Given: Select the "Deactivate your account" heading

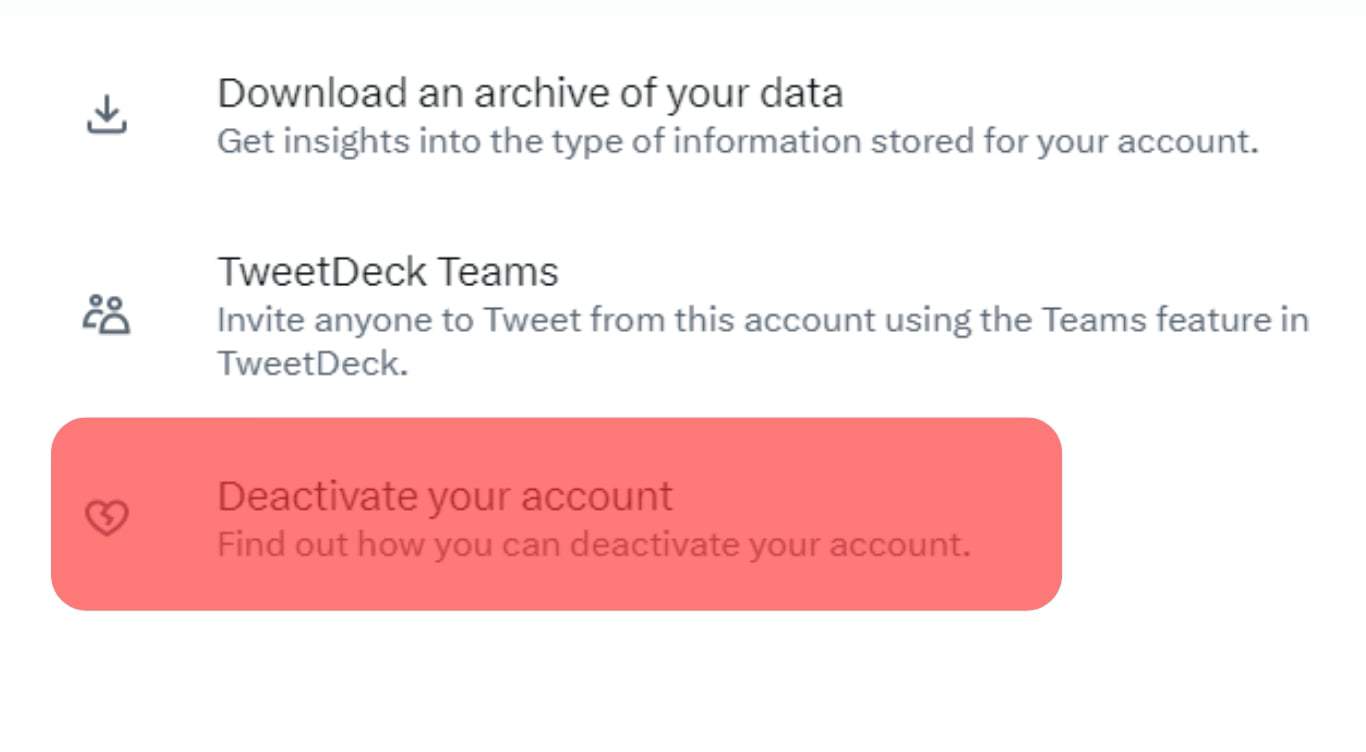Looking at the screenshot, I should tap(445, 496).
